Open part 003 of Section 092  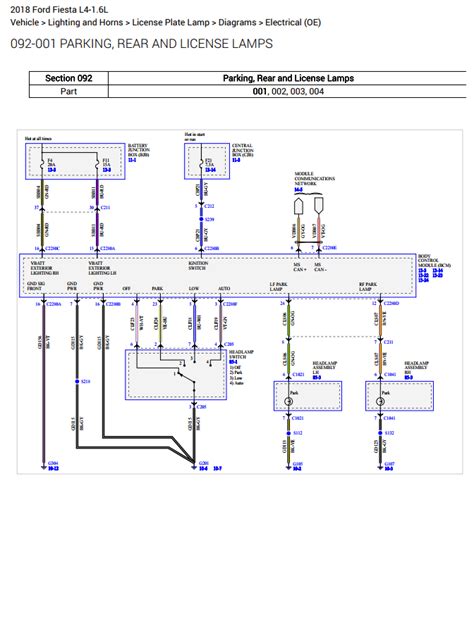point(298,91)
